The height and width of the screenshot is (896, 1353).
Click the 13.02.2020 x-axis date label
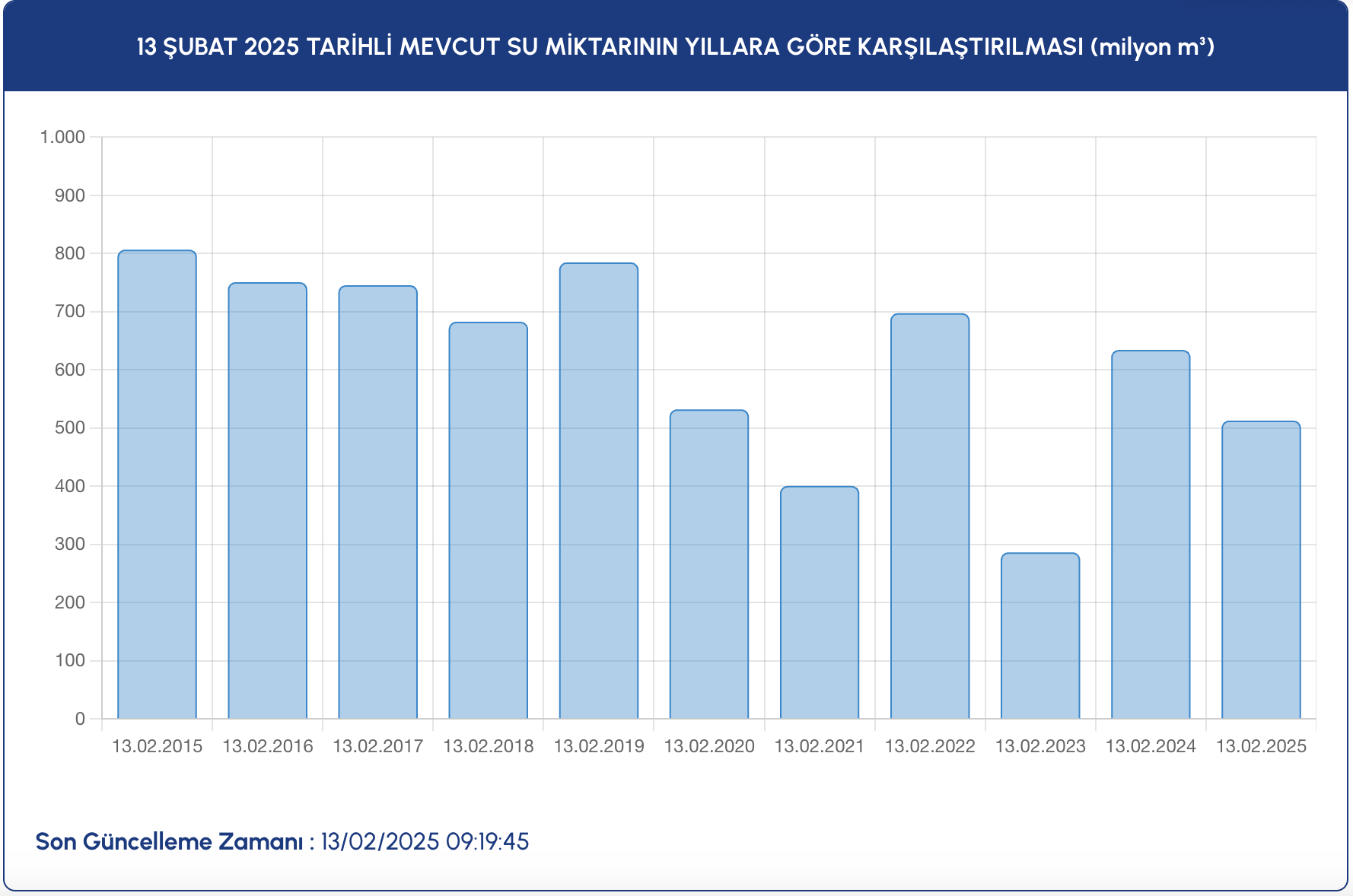tap(708, 746)
